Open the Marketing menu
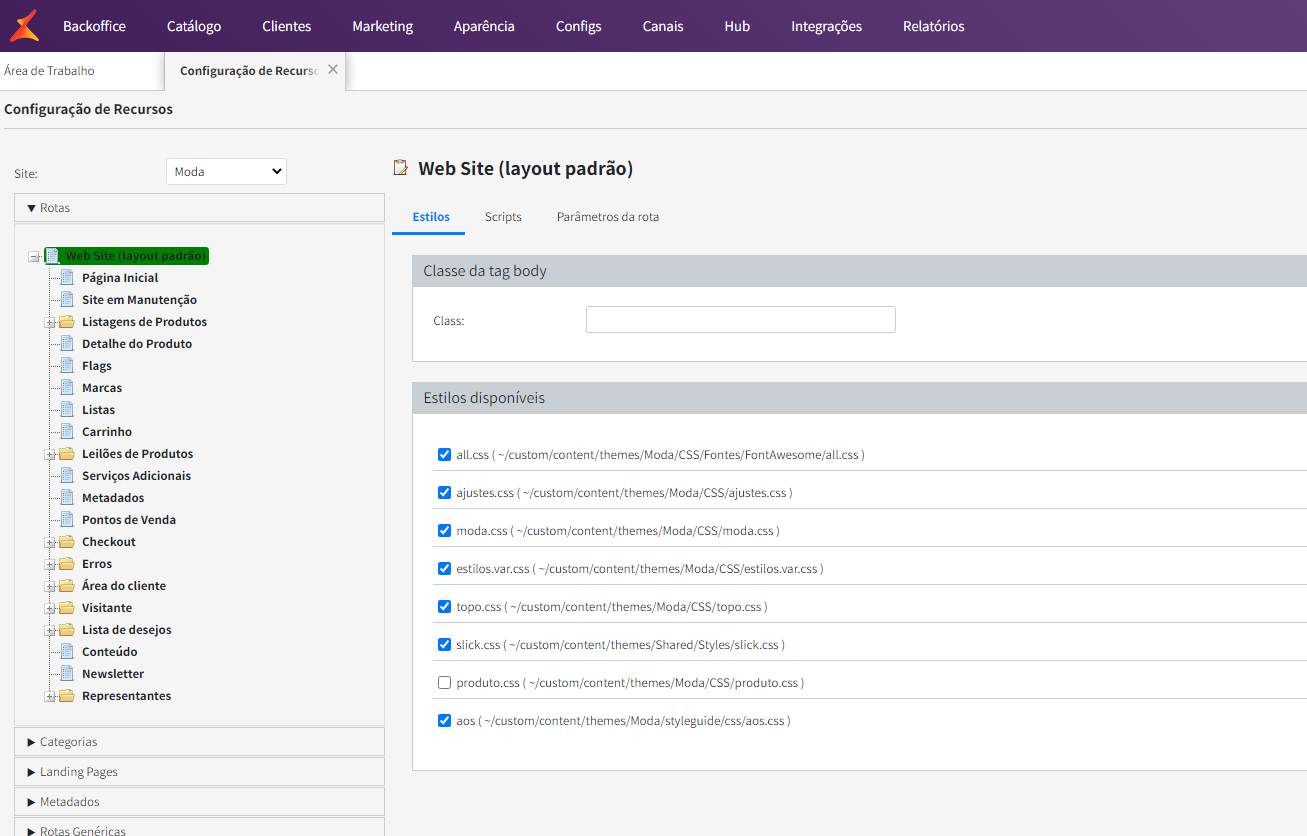 coord(382,26)
